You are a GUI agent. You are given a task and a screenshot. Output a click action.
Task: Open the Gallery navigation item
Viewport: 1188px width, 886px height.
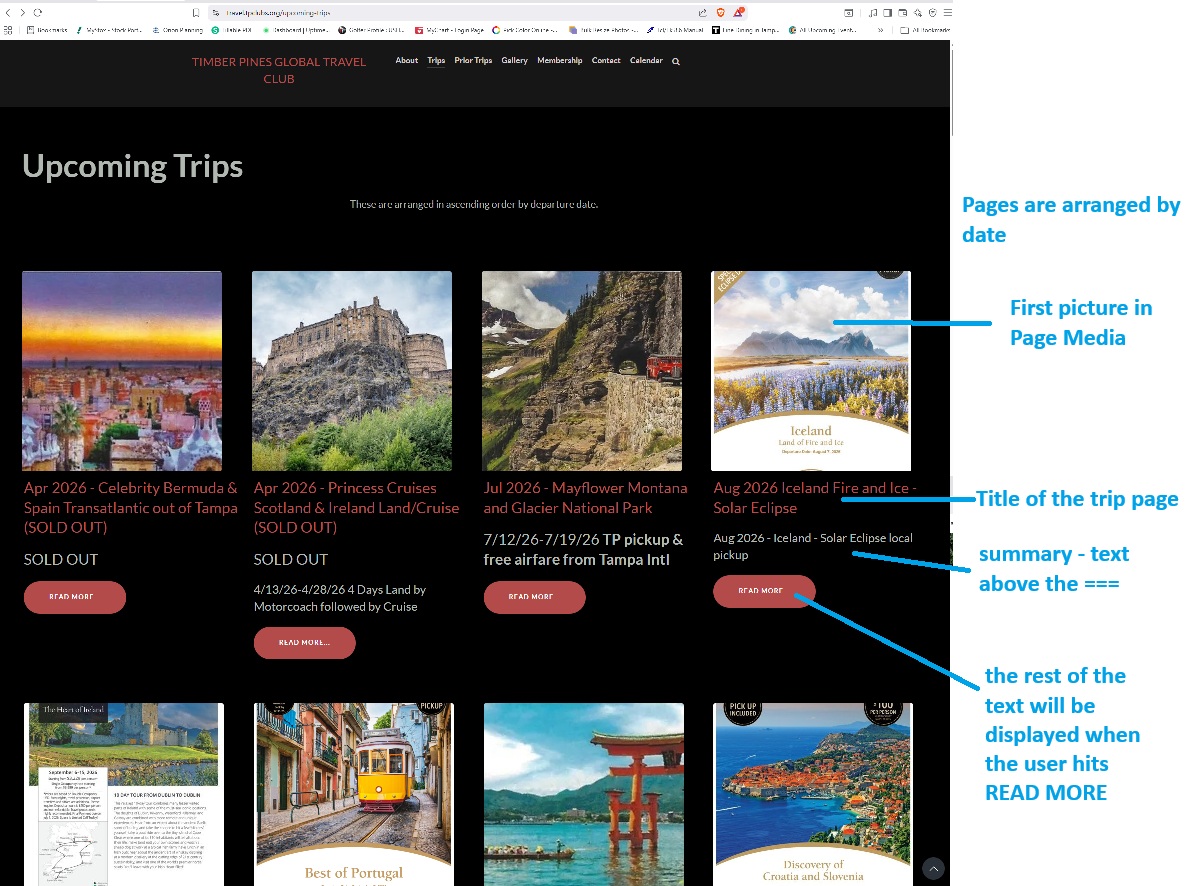pos(514,61)
